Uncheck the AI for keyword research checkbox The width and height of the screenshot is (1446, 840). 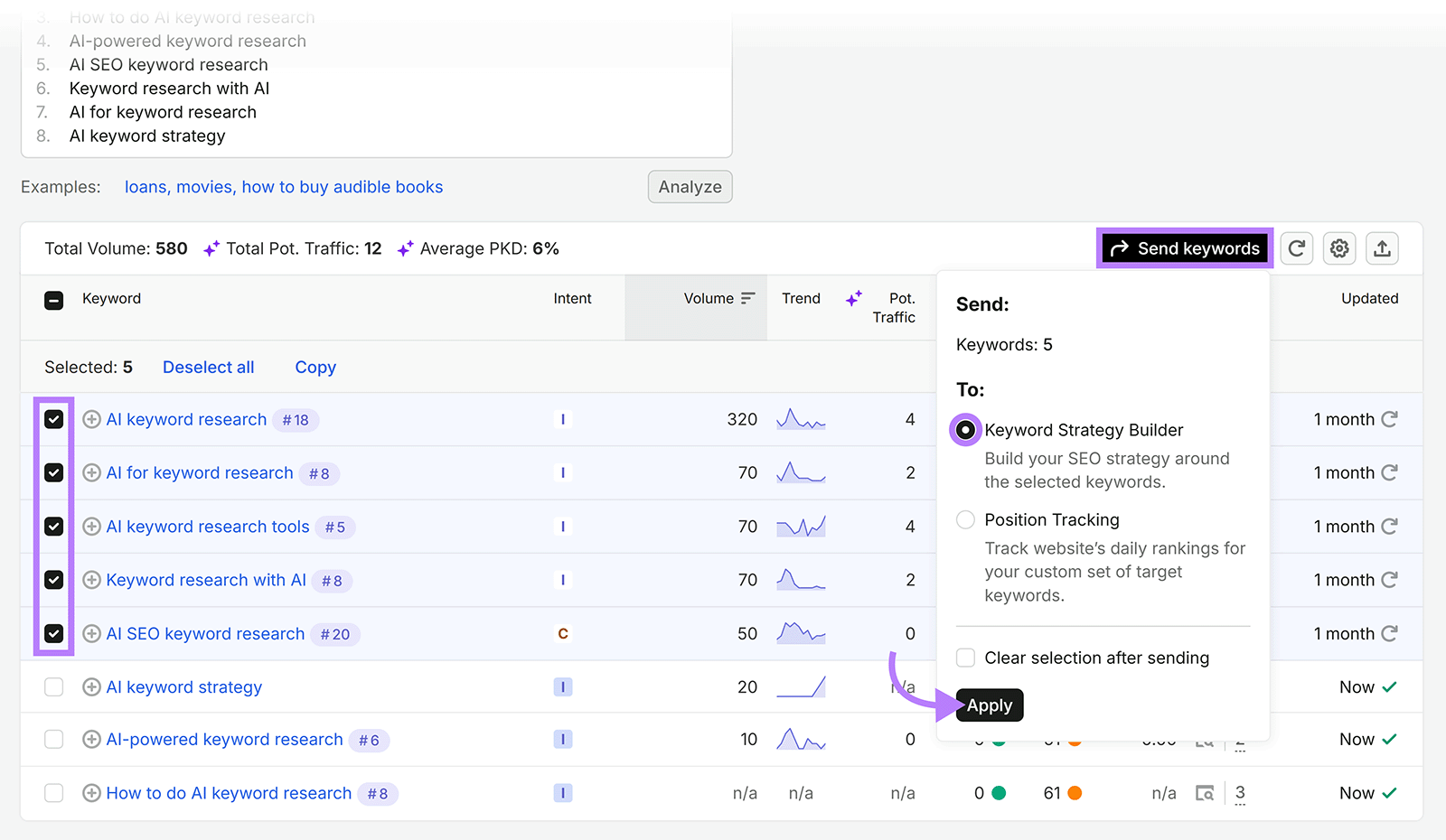tap(54, 472)
